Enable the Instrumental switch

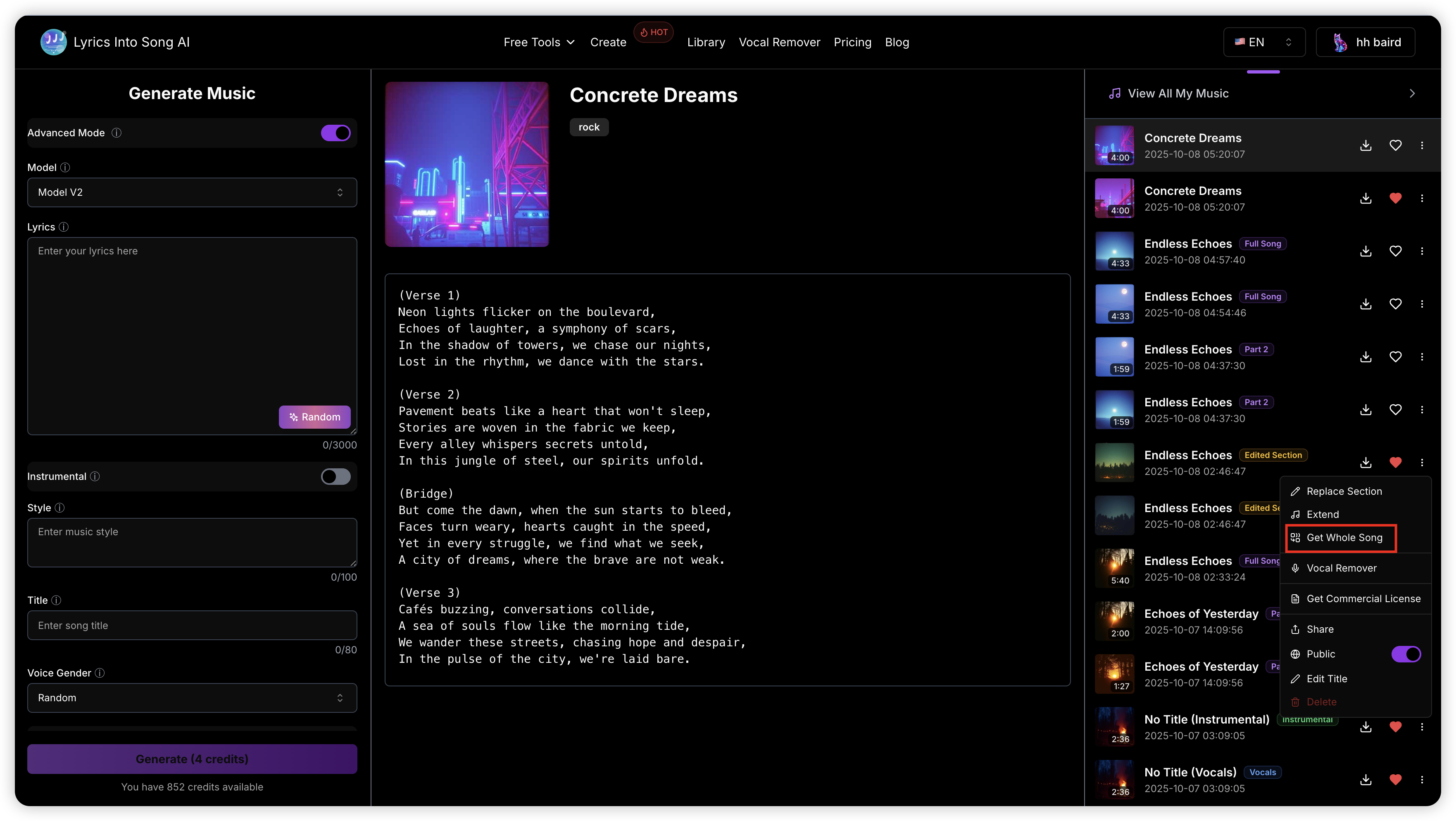(x=336, y=476)
